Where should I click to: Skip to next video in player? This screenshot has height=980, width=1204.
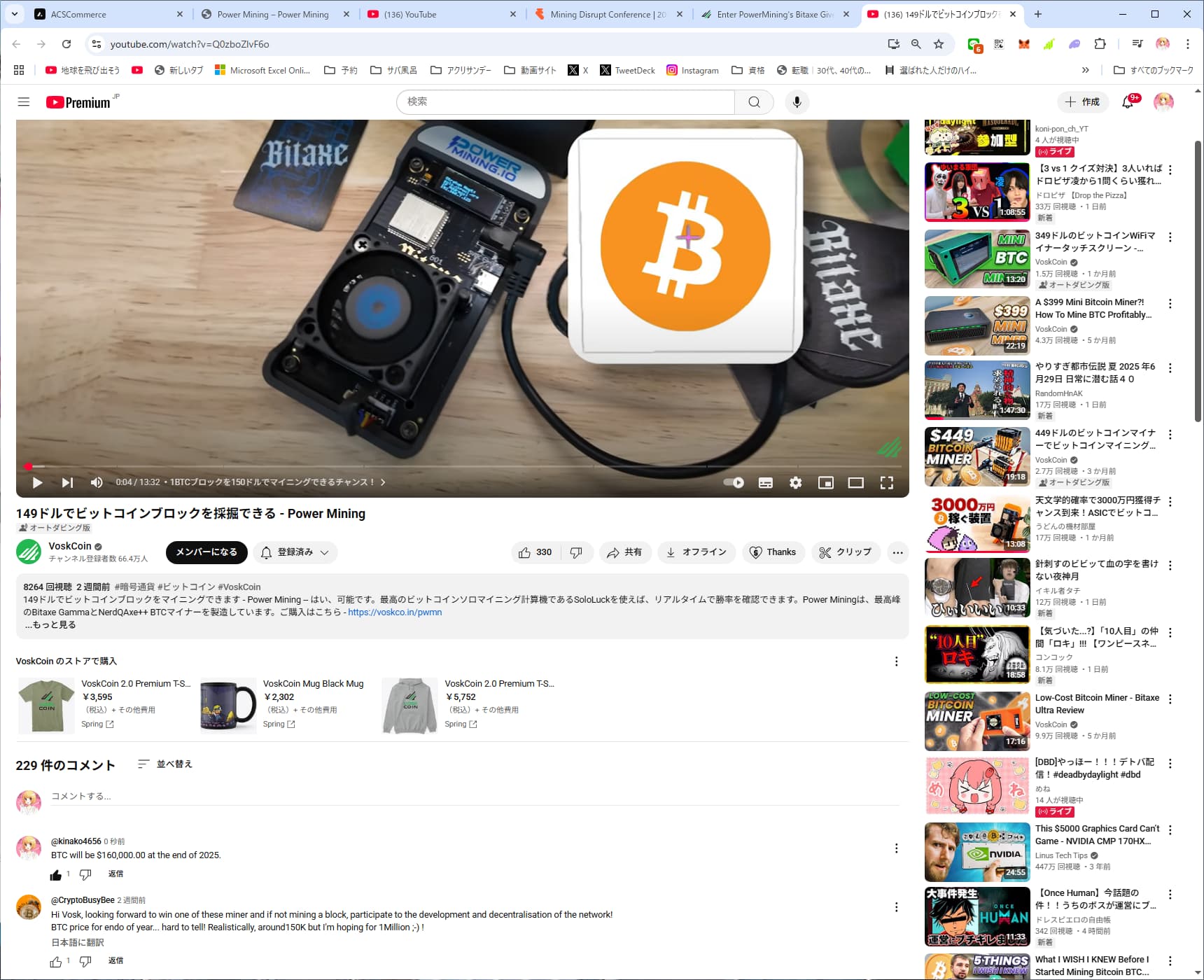tap(67, 483)
